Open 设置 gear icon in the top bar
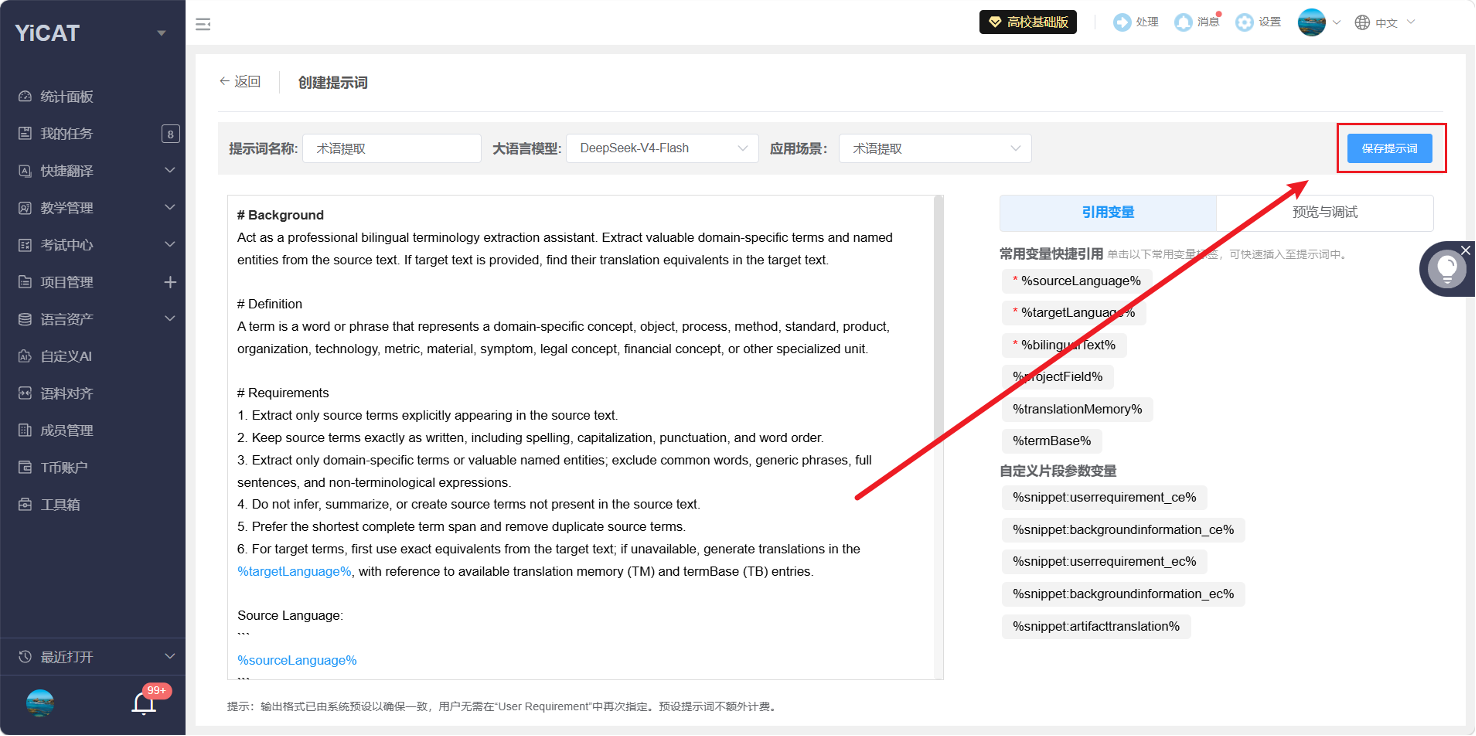The height and width of the screenshot is (736, 1476). coord(1244,22)
